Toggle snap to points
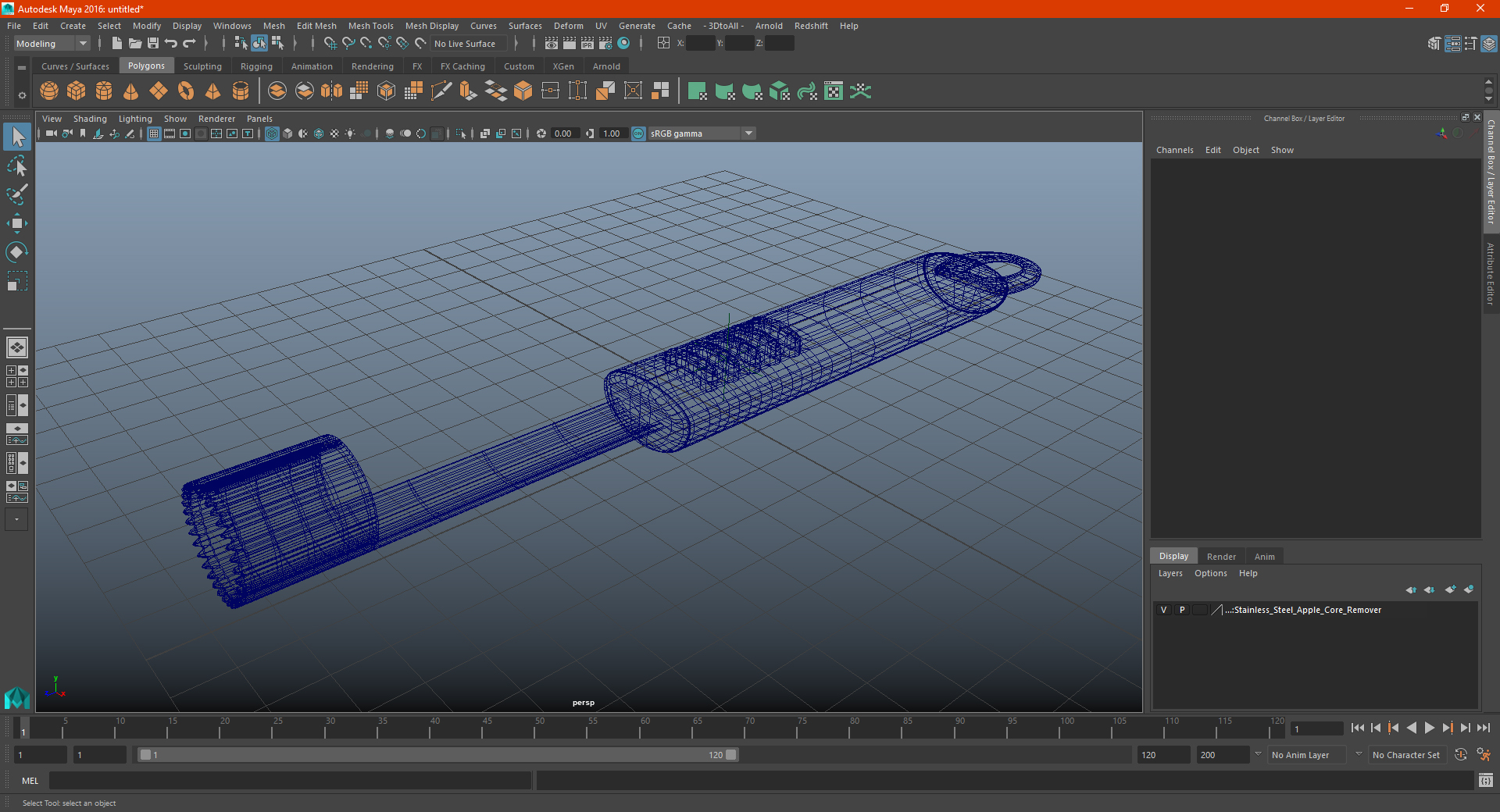Screen dimensions: 1500x812 [x=366, y=44]
